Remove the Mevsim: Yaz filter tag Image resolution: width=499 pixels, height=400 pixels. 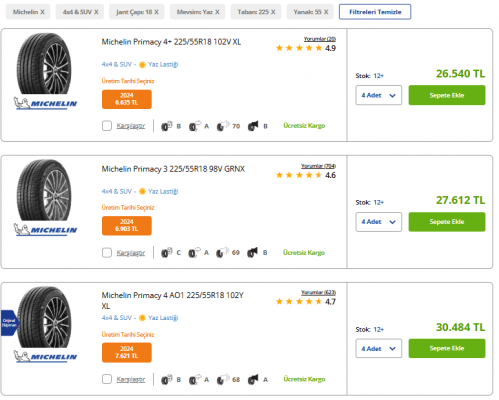pyautogui.click(x=217, y=12)
